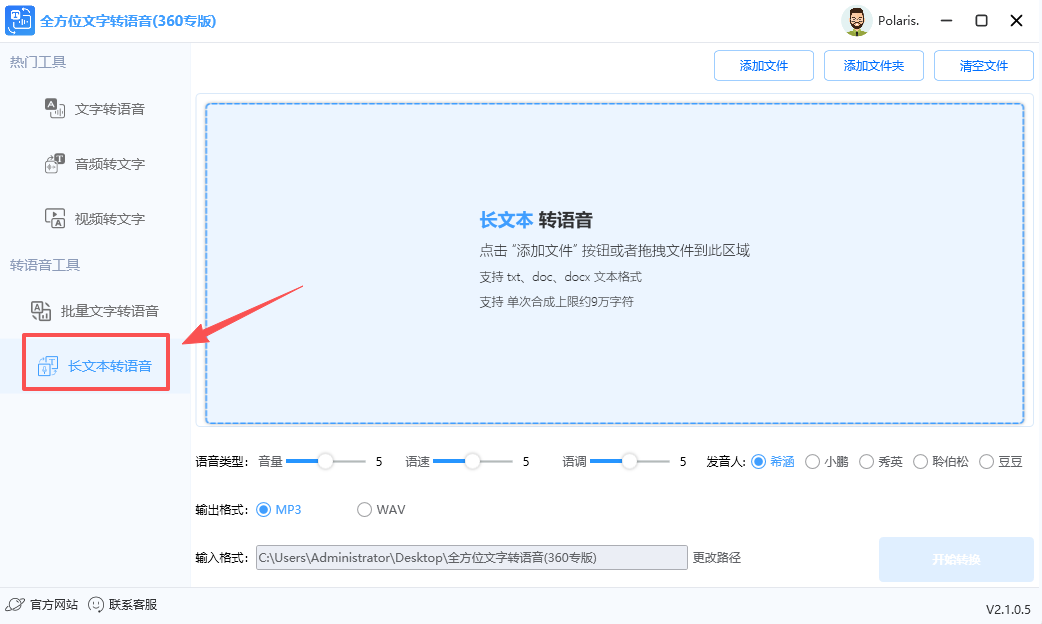Select the 音频转文字 tool
The width and height of the screenshot is (1042, 624).
(96, 164)
